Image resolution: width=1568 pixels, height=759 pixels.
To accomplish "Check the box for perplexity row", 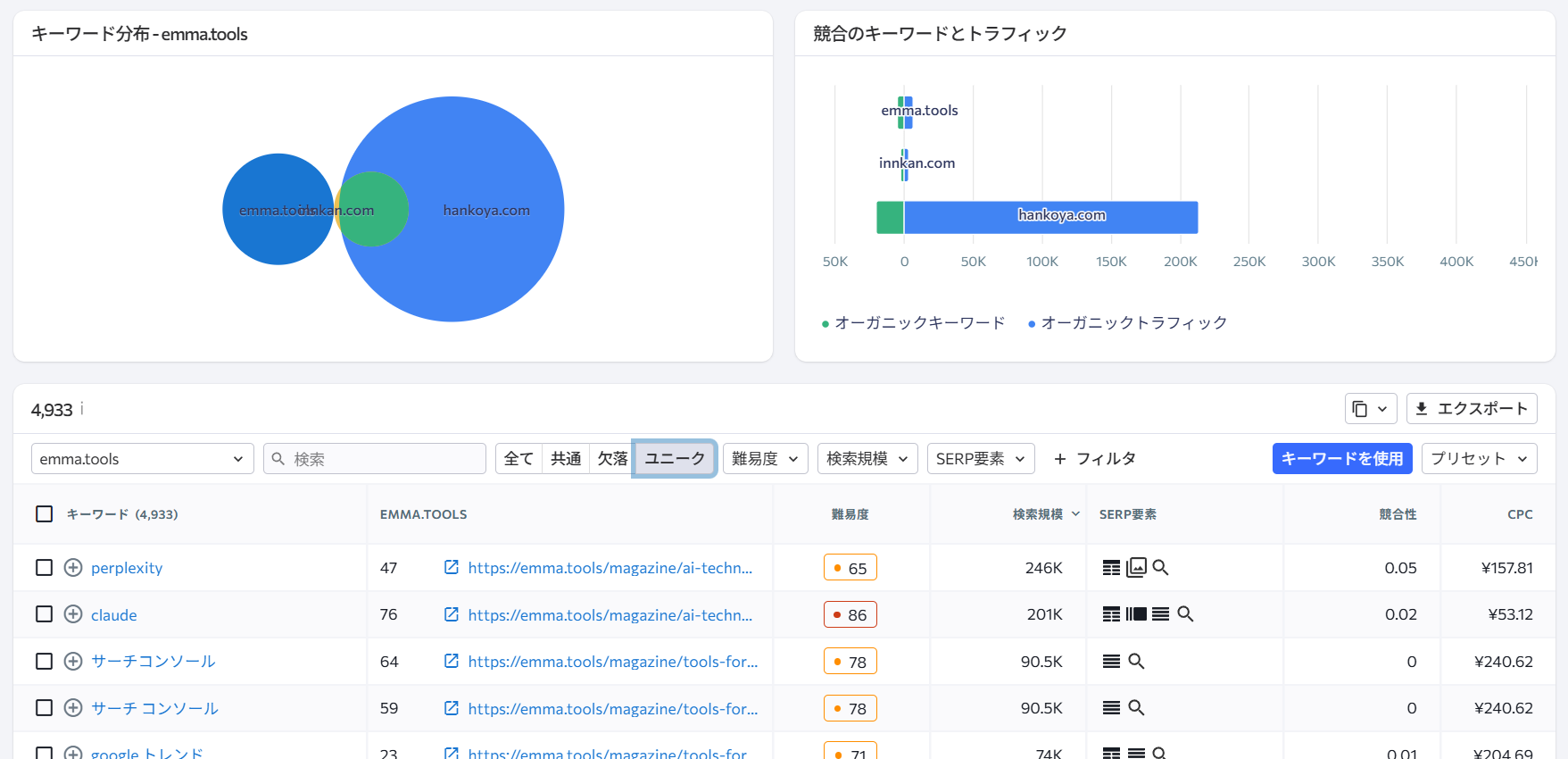I will point(44,568).
